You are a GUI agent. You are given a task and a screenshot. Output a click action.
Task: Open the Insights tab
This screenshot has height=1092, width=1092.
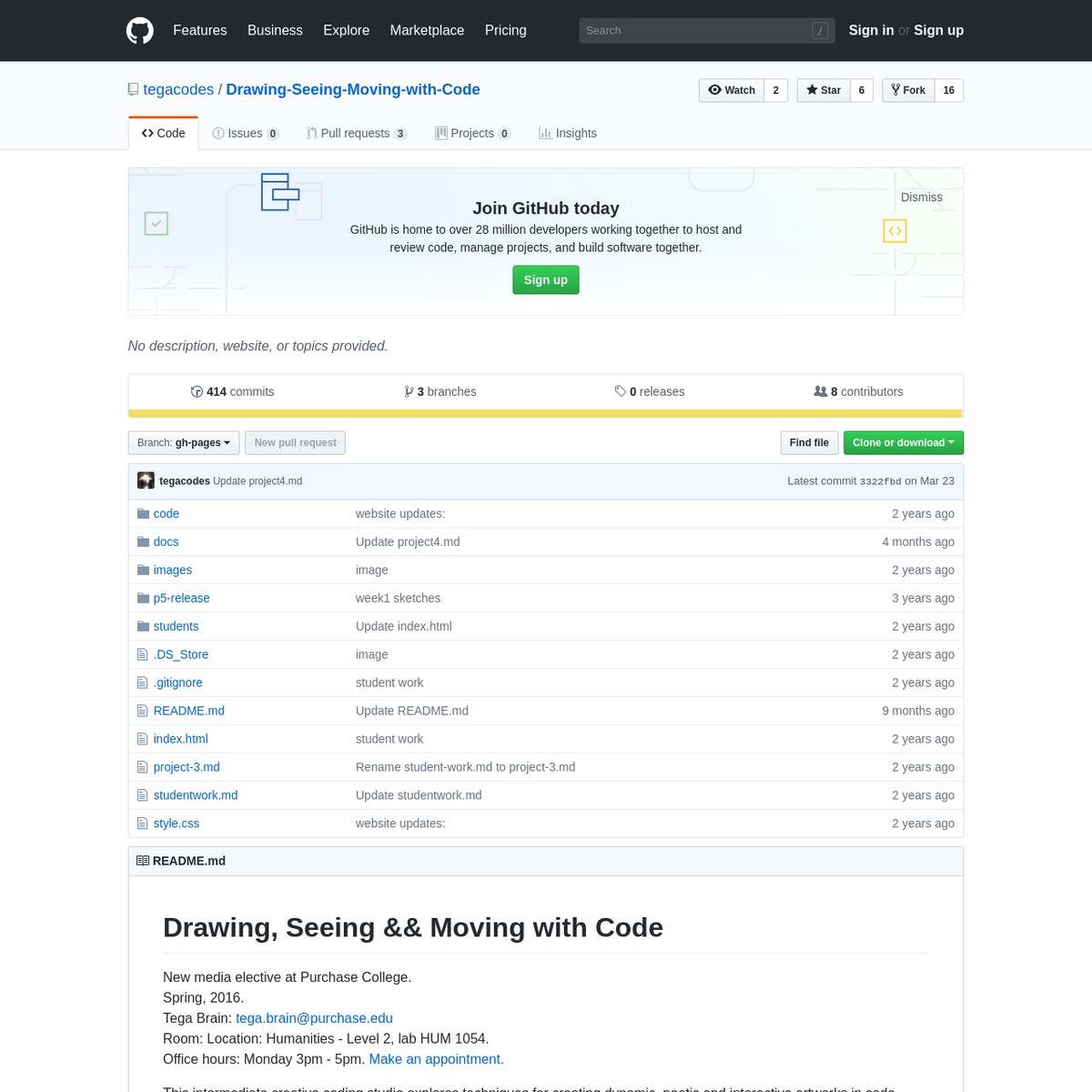pos(568,133)
